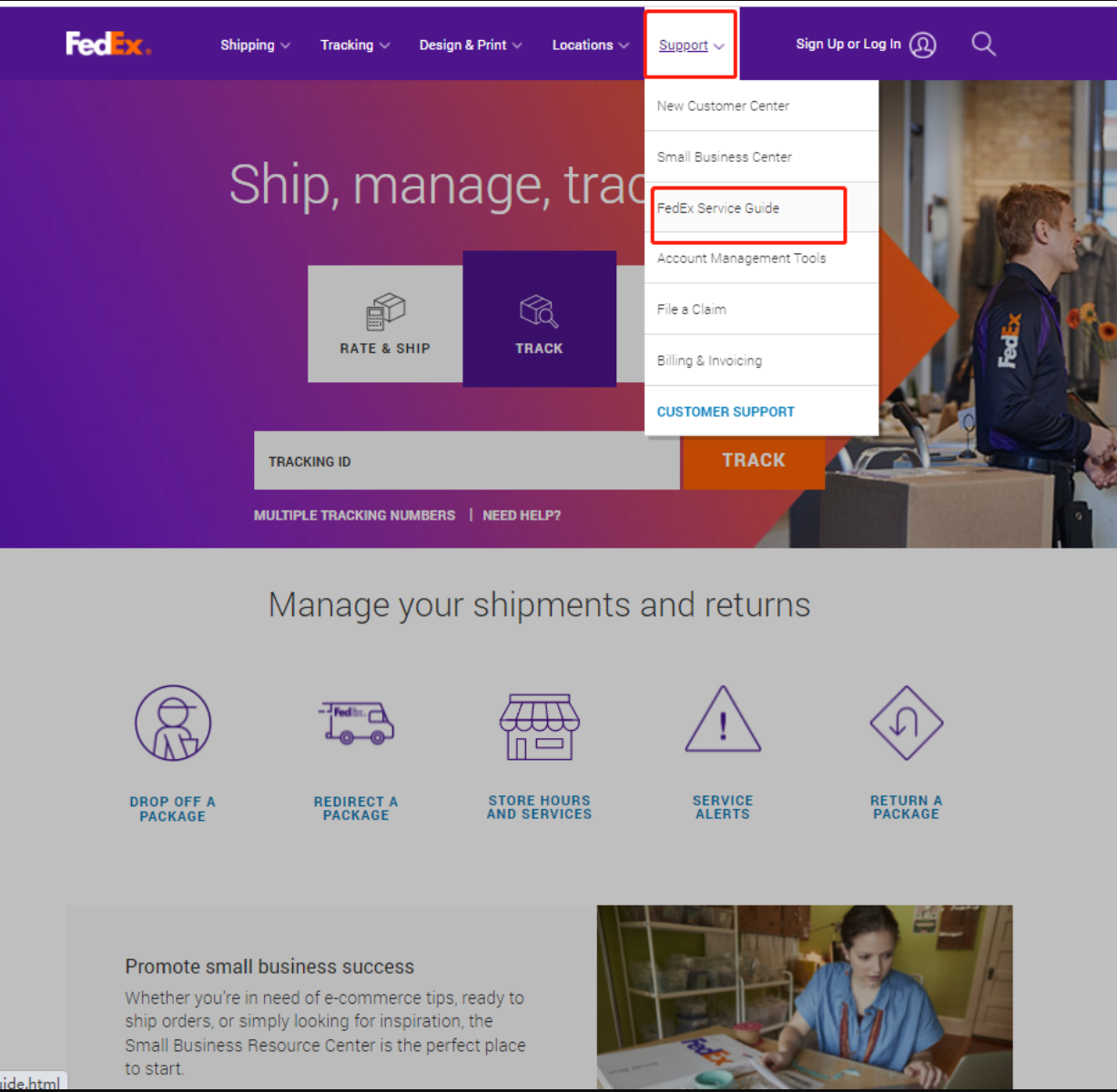This screenshot has width=1117, height=1092.
Task: Expand the Tracking dropdown menu
Action: point(355,45)
